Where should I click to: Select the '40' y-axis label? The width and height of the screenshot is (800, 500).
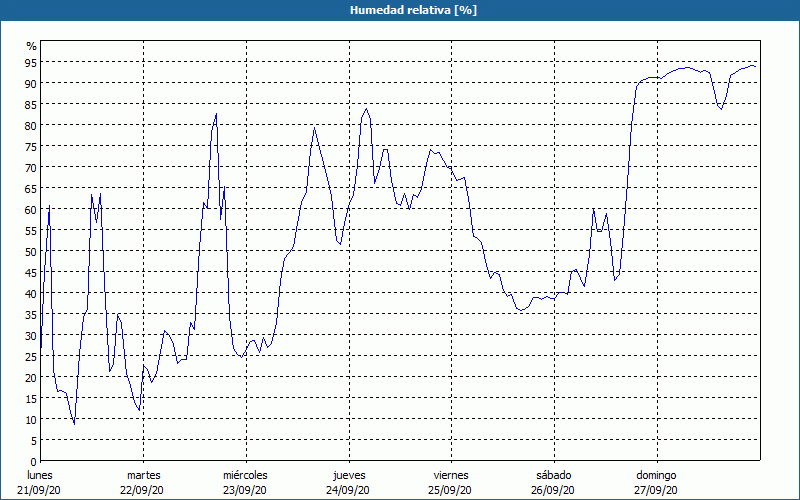coord(31,294)
